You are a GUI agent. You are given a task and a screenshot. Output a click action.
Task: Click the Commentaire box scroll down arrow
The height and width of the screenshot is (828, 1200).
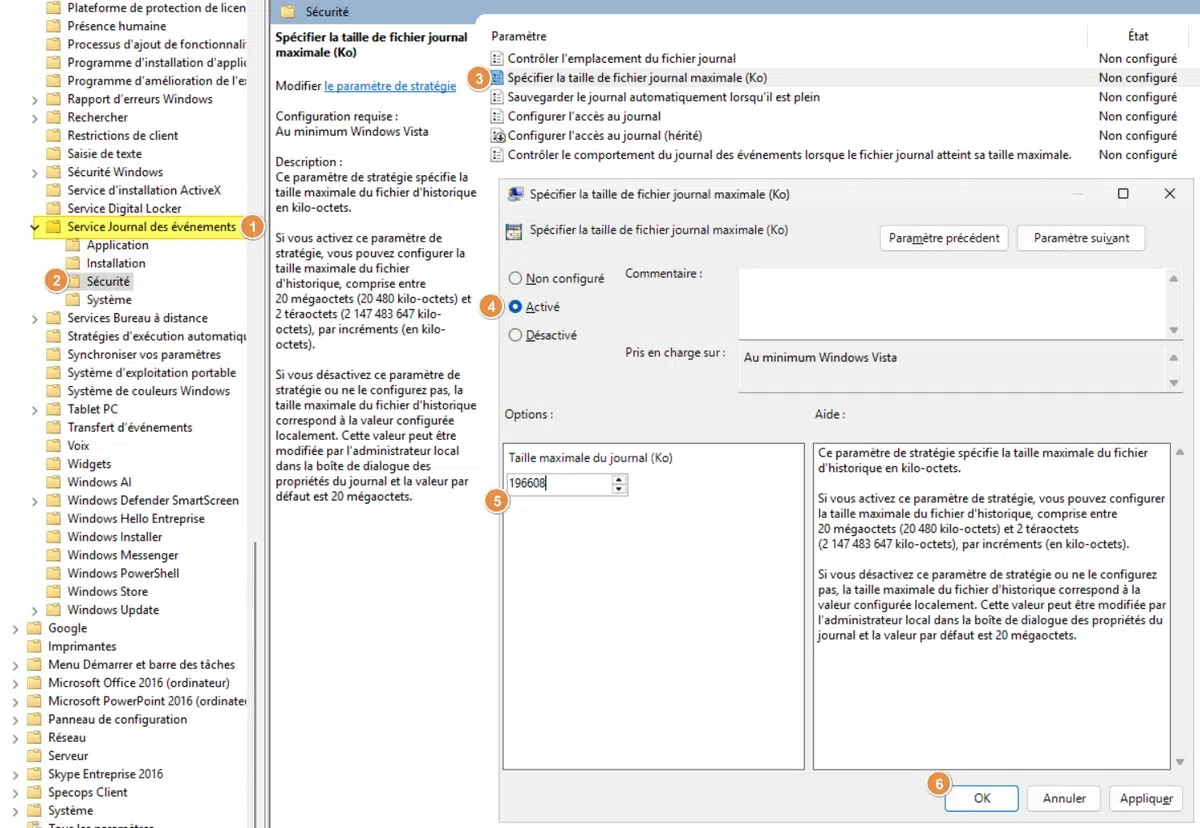pos(1174,331)
